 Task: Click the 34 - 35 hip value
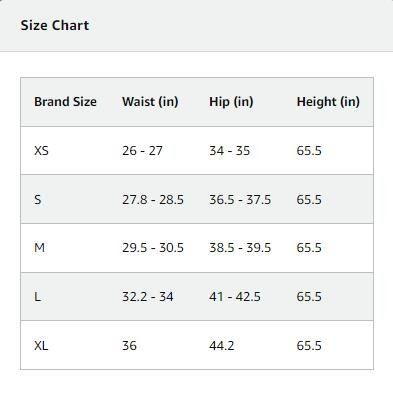[x=230, y=151]
